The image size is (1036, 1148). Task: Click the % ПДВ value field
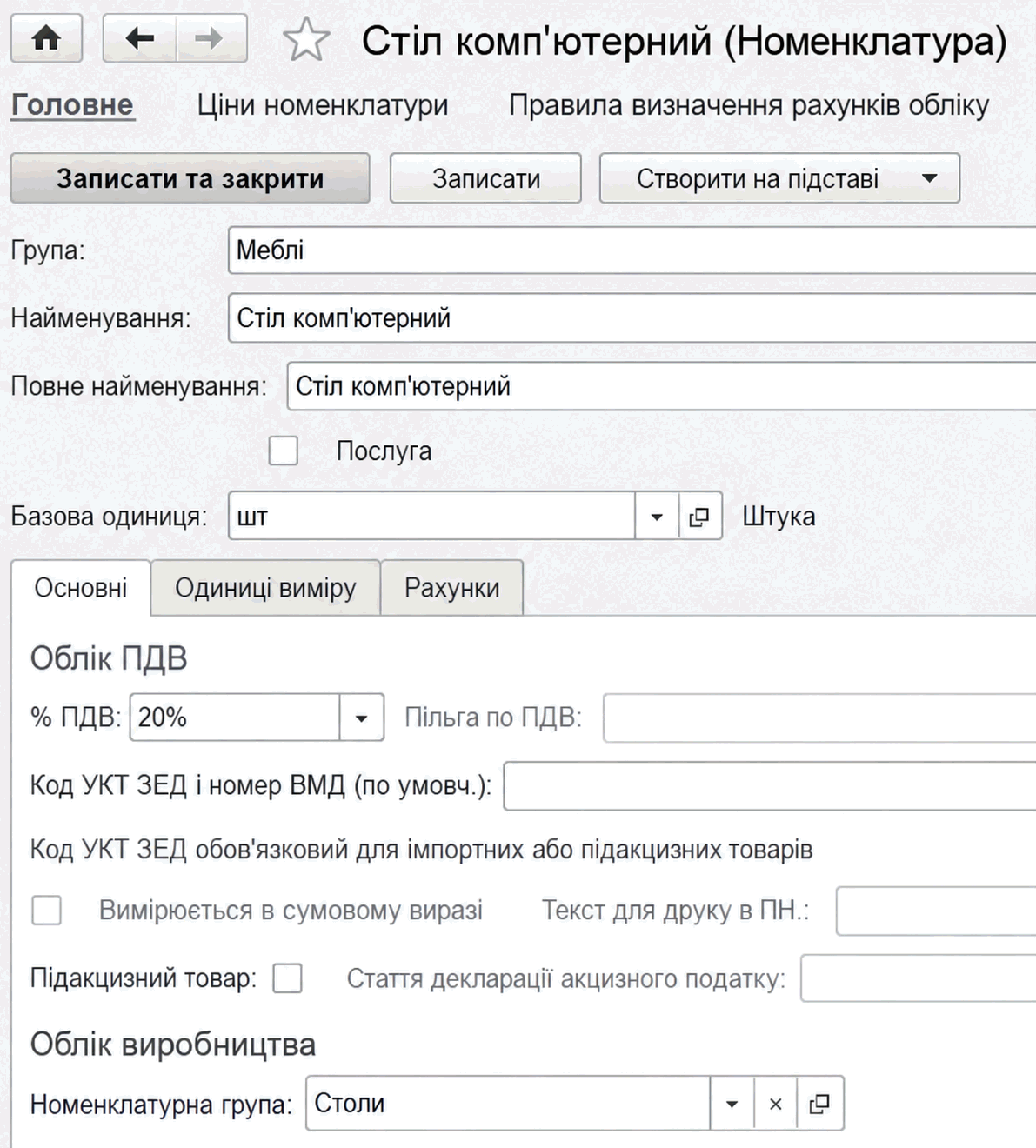point(235,717)
